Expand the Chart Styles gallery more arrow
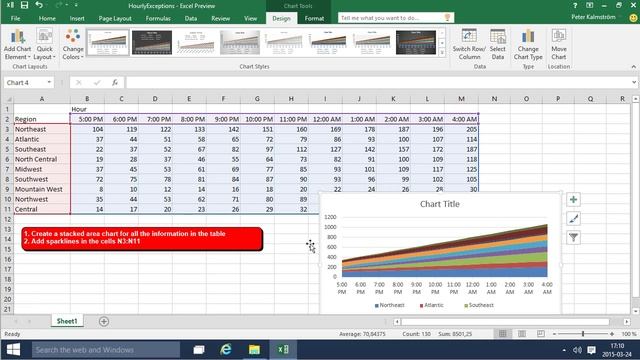This screenshot has height=360, width=640. (442, 52)
